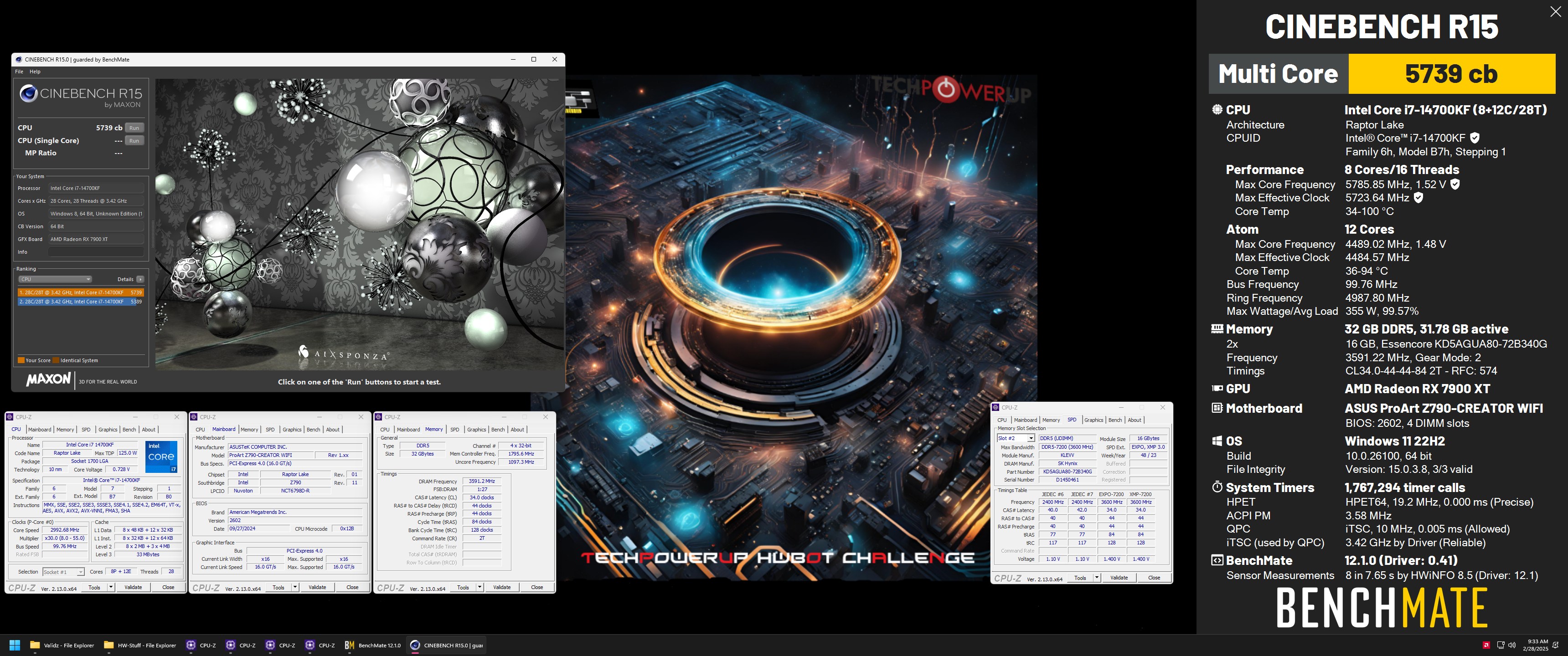Viewport: 1568px width, 656px height.
Task: Click the CPU-Z title icon in SPD window
Action: [996, 408]
